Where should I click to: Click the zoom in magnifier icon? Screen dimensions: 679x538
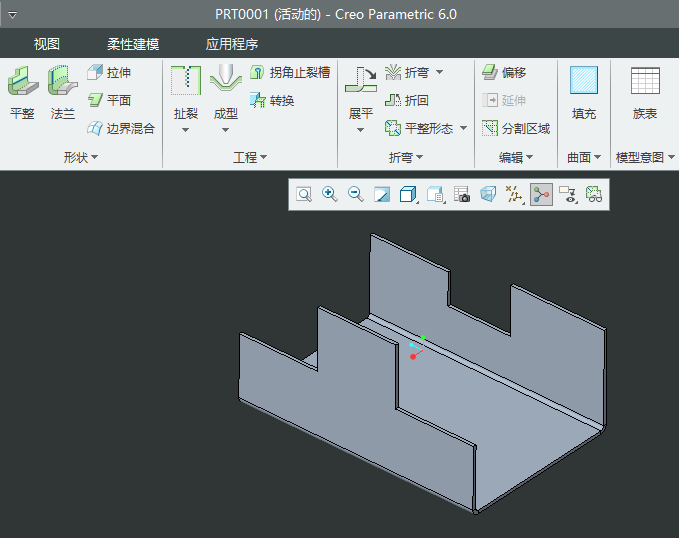(330, 194)
